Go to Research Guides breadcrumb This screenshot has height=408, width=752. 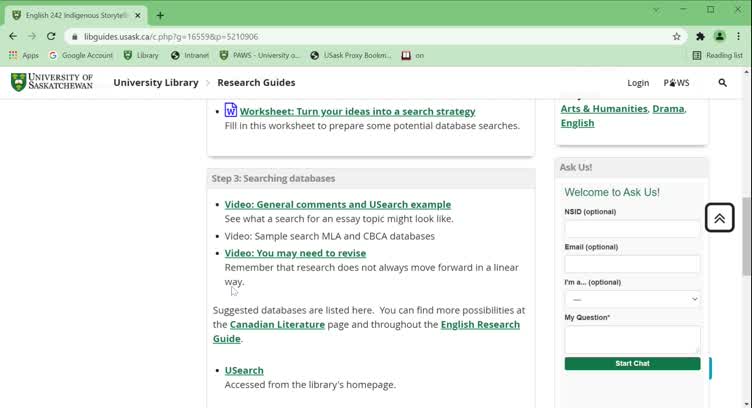pos(256,82)
